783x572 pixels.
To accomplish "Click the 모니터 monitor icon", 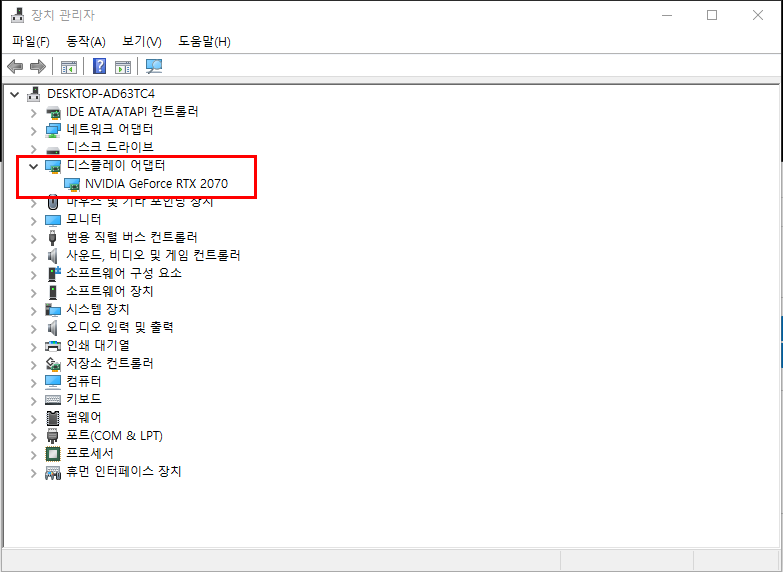I will 53,220.
